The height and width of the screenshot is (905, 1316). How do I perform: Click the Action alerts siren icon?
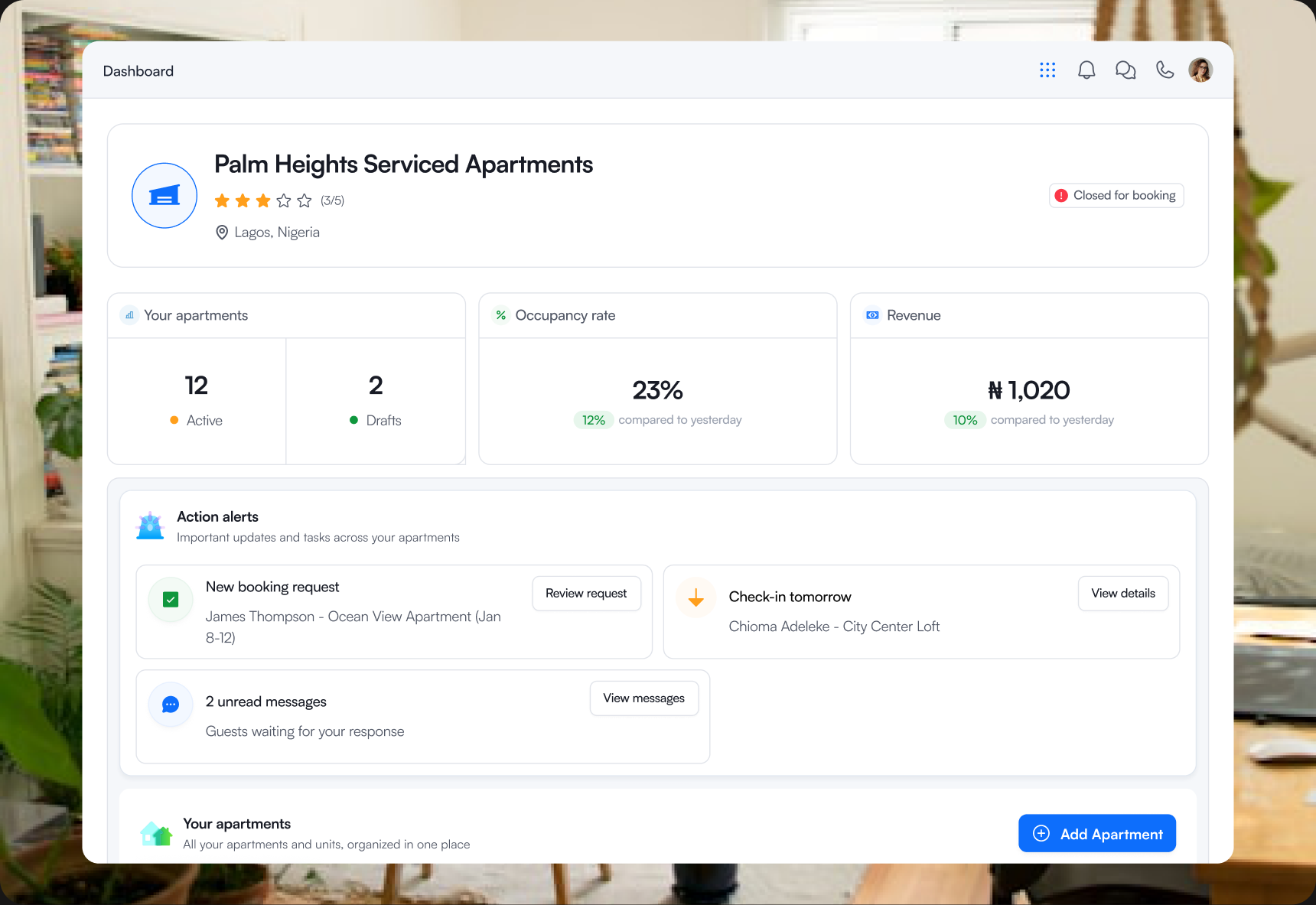tap(150, 526)
